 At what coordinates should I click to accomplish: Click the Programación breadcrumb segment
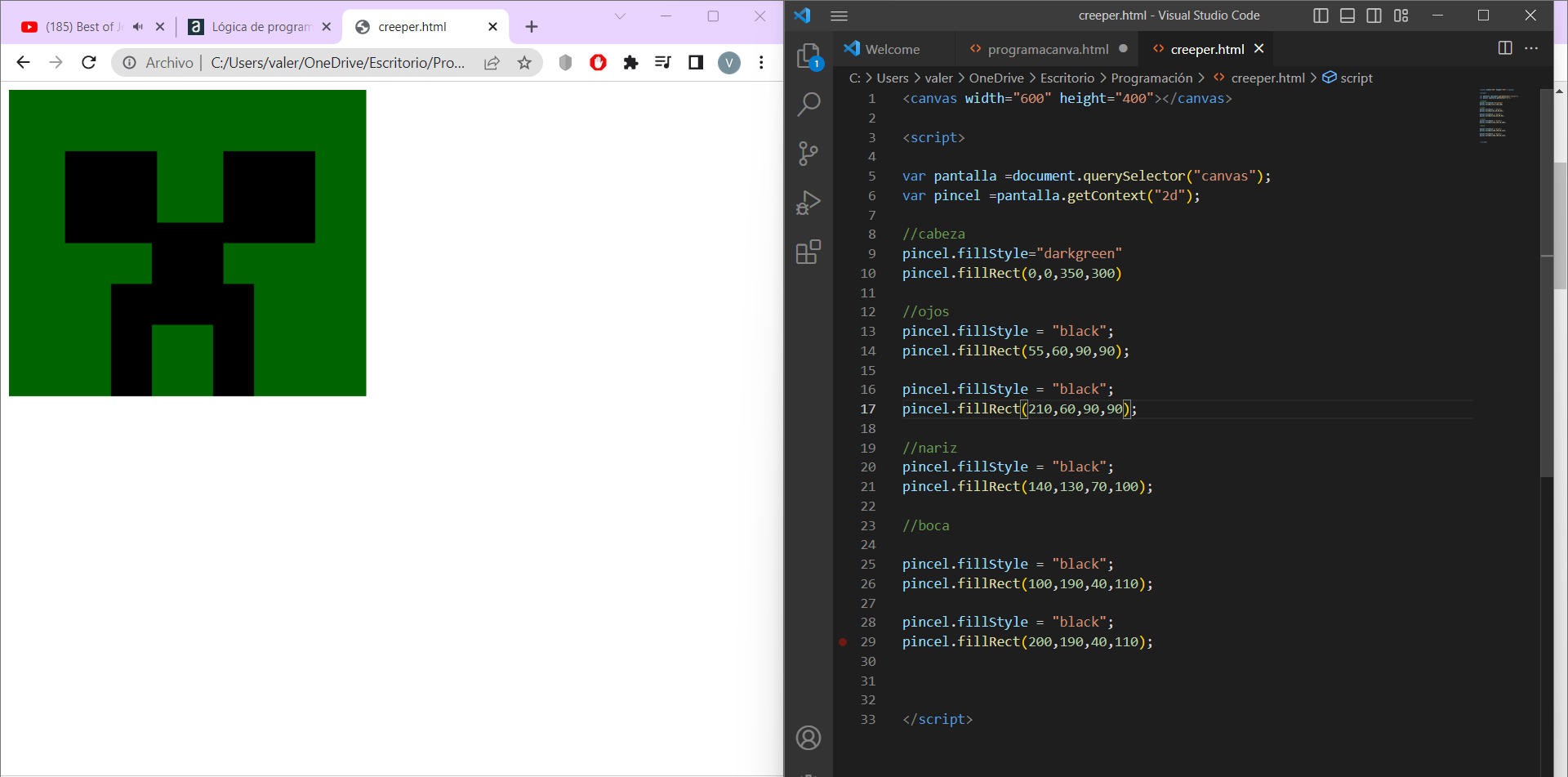1151,78
